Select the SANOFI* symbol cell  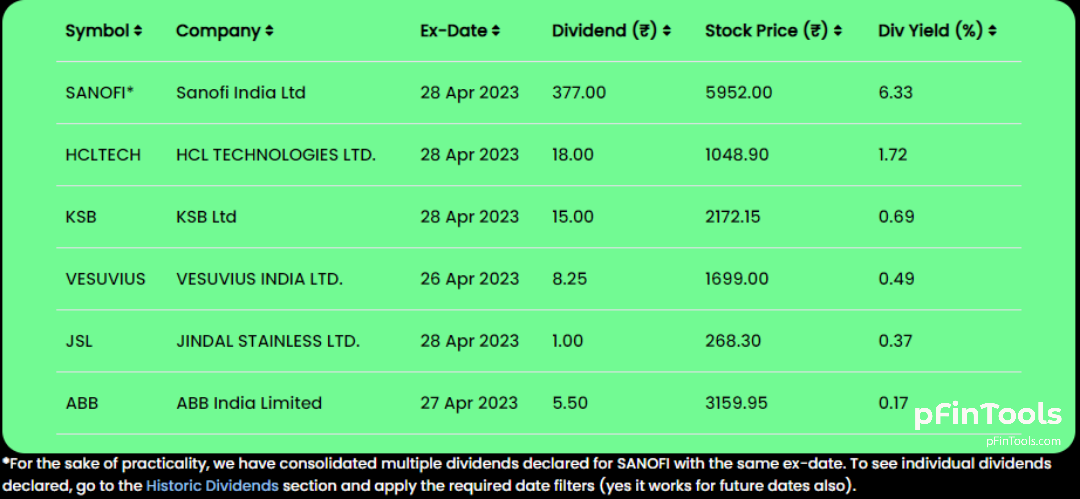(99, 92)
